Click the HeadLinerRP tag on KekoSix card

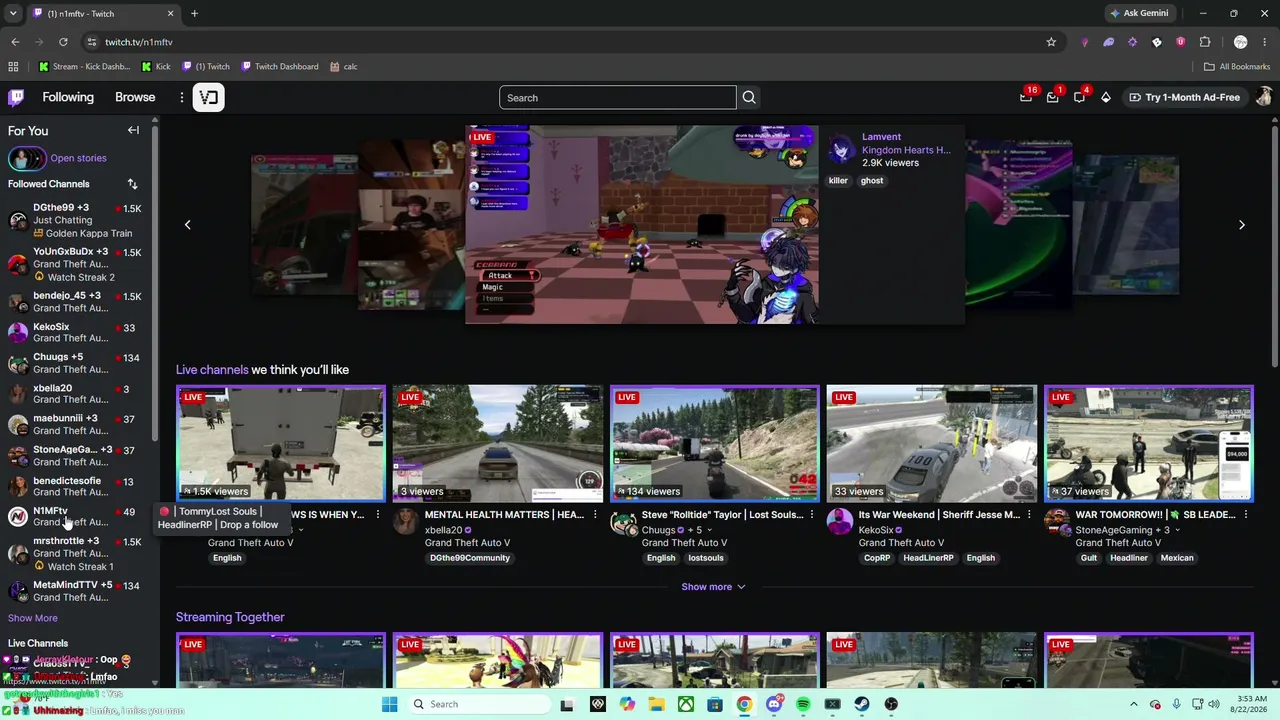pos(928,558)
